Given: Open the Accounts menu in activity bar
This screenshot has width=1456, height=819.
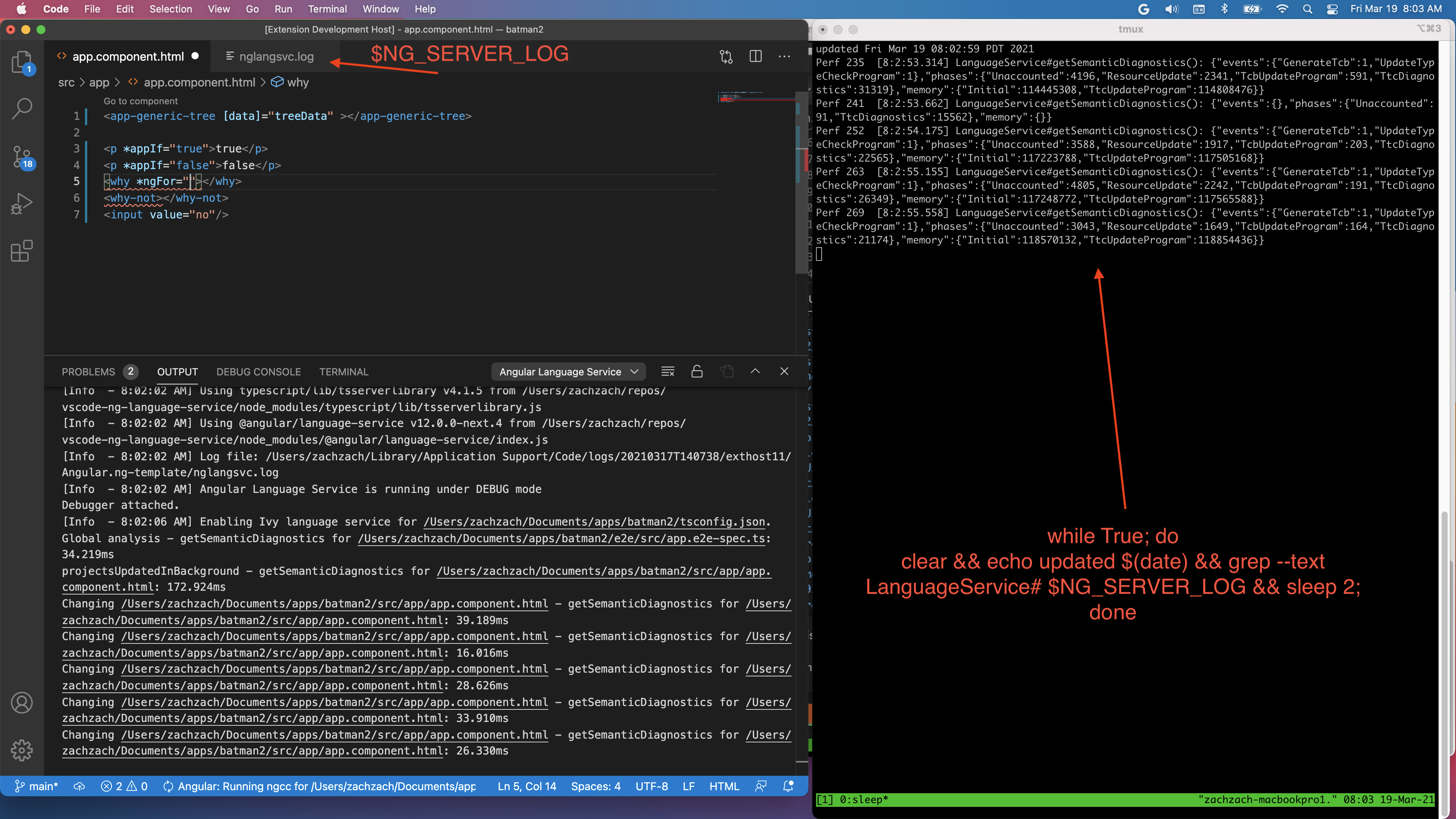Looking at the screenshot, I should click(x=22, y=703).
